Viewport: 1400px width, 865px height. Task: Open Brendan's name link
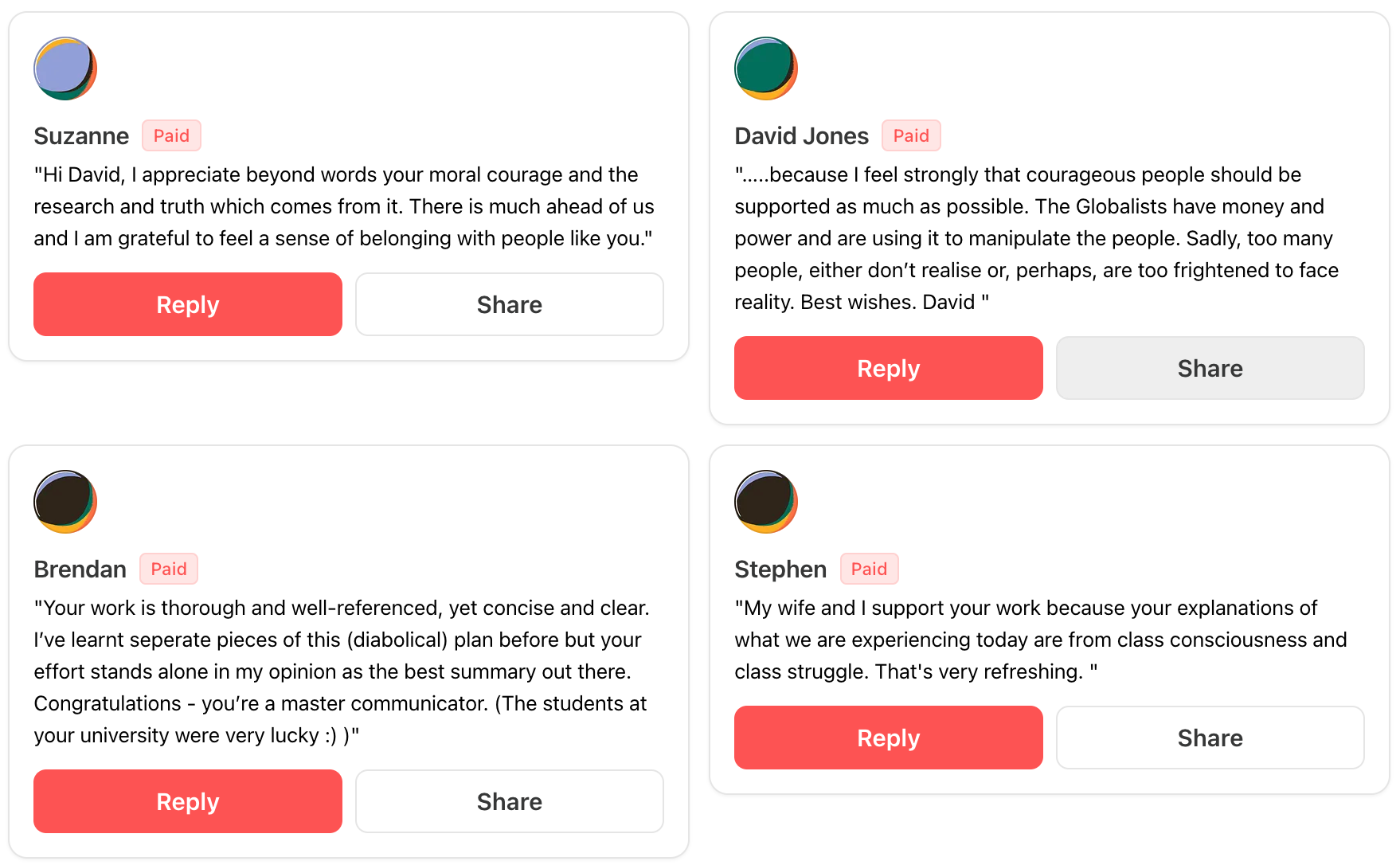pos(80,569)
